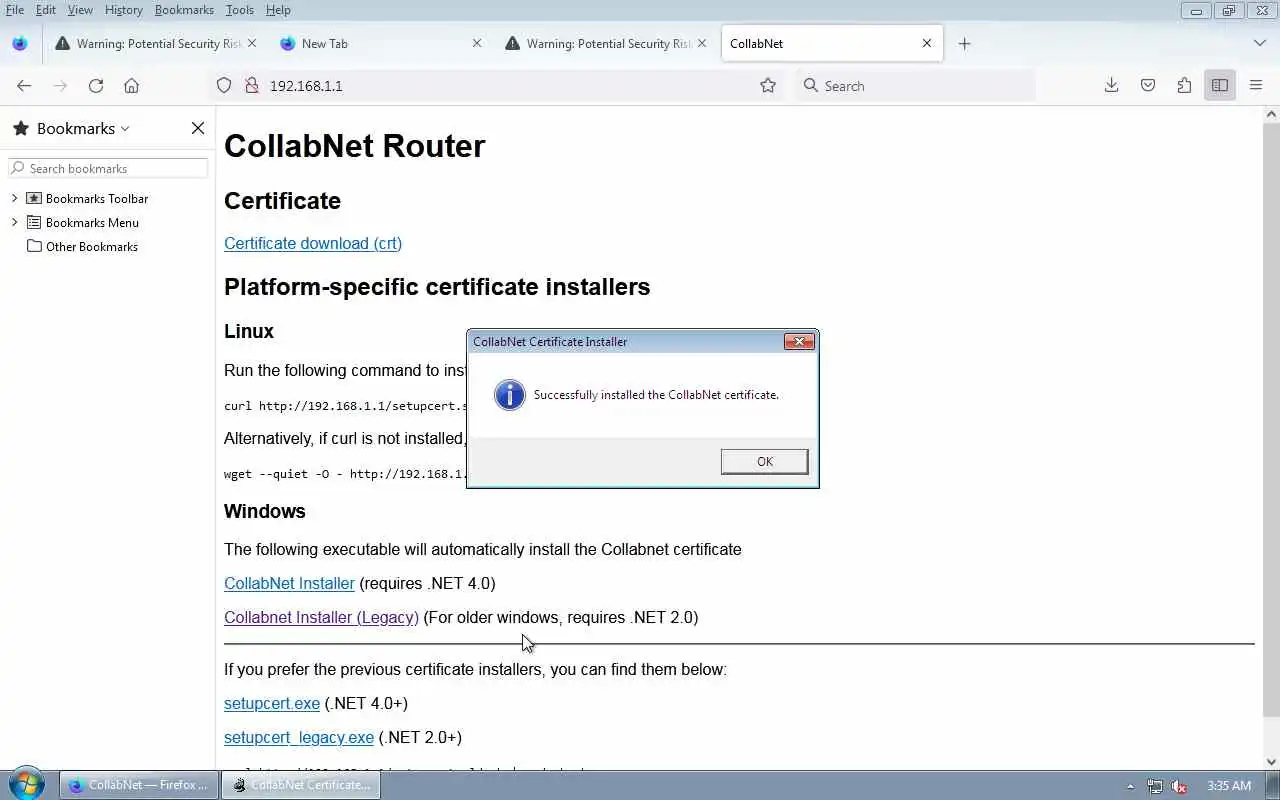Viewport: 1280px width, 800px height.
Task: Open the Firefox application menu
Action: [1256, 86]
